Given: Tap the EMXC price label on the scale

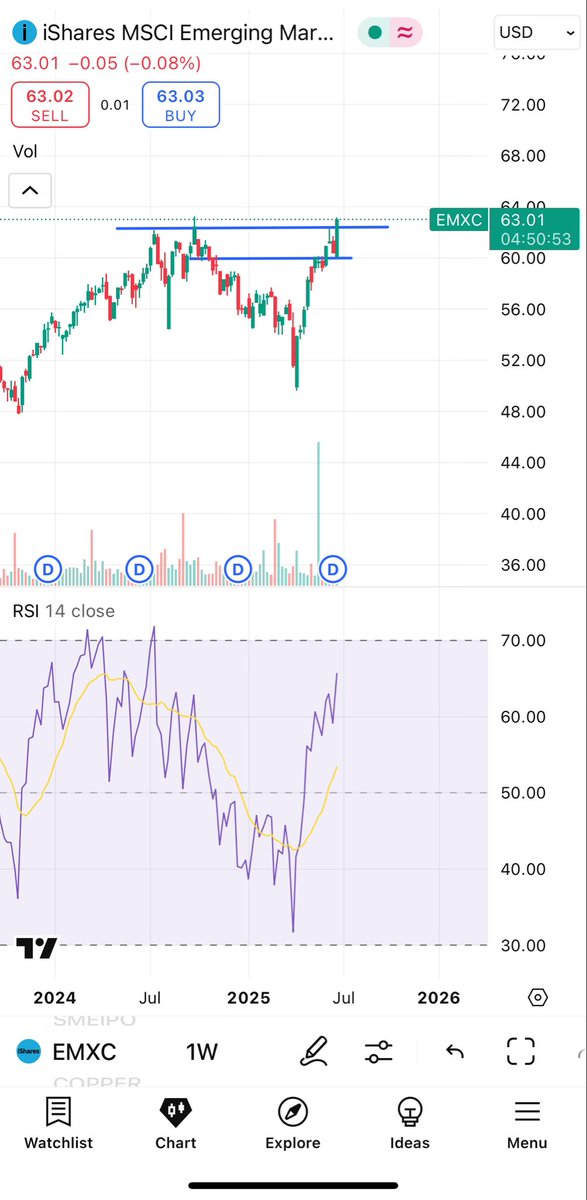Looking at the screenshot, I should (458, 220).
